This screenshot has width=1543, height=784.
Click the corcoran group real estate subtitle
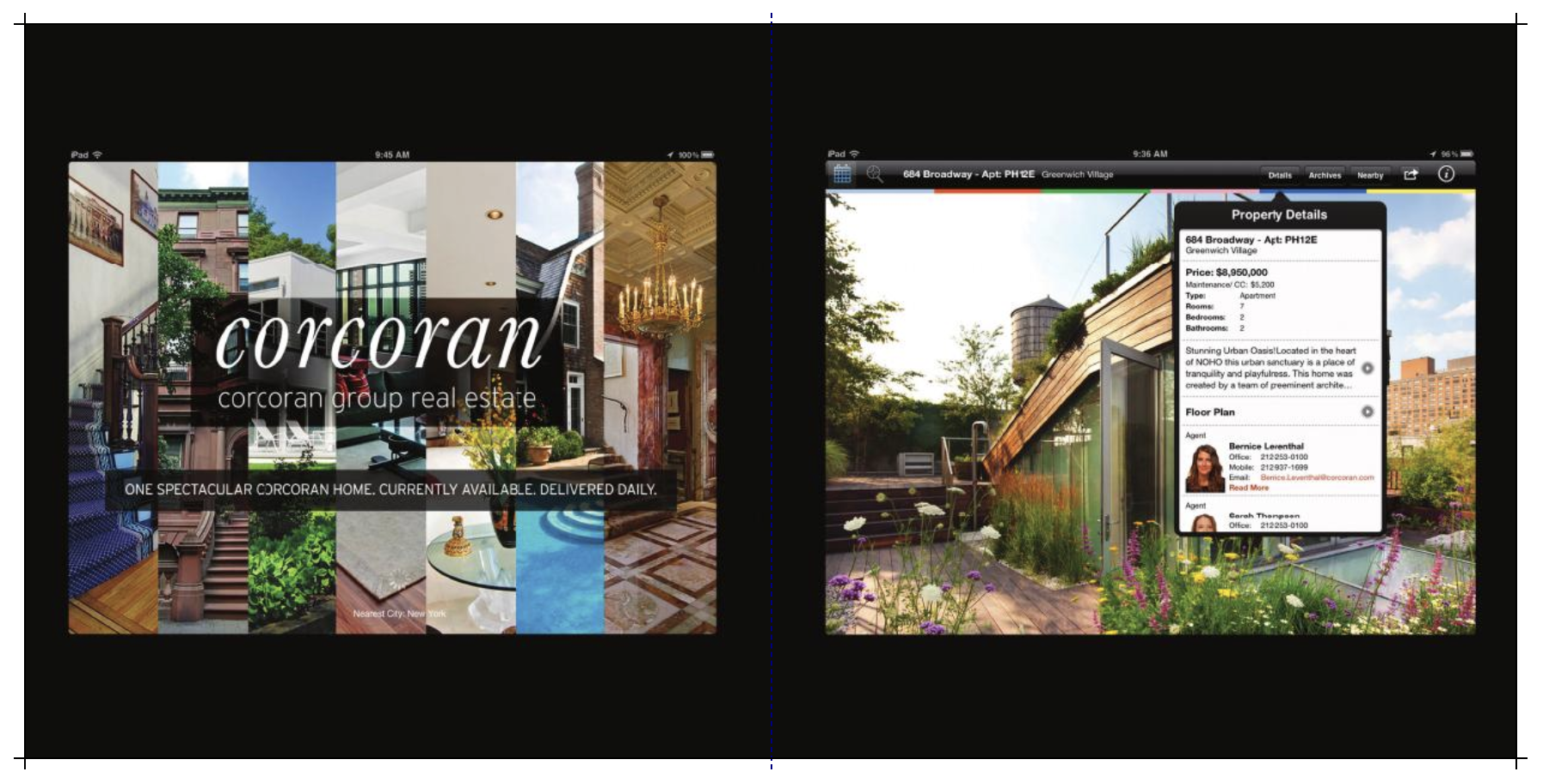pos(377,398)
